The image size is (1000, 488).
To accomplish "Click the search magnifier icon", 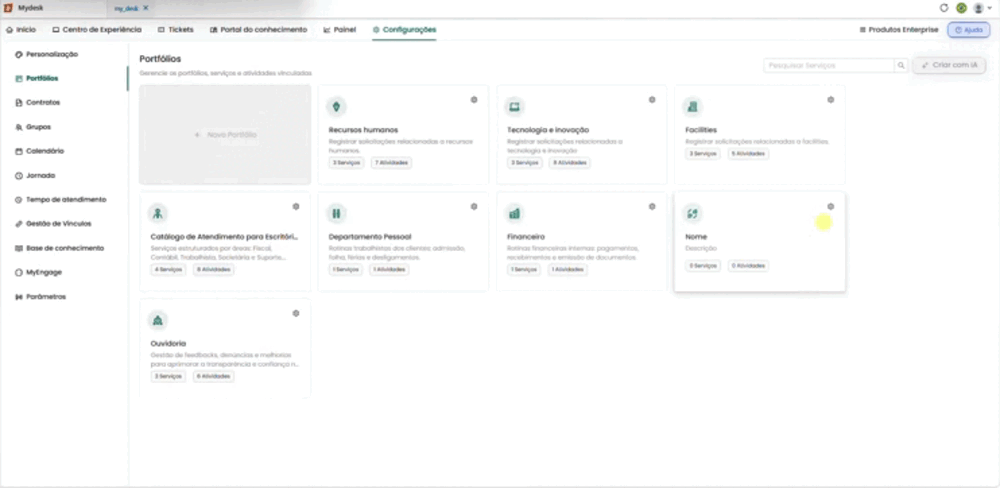I will tap(901, 66).
